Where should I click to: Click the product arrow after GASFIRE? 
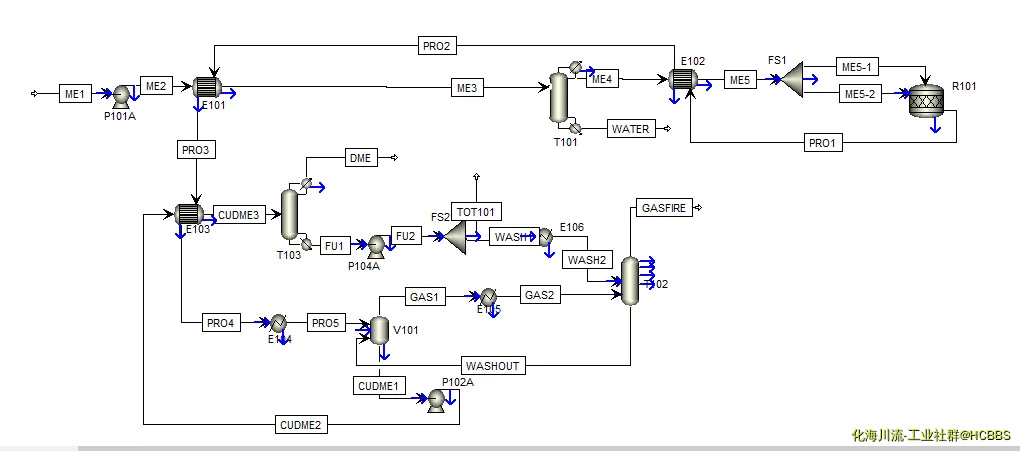pyautogui.click(x=699, y=208)
